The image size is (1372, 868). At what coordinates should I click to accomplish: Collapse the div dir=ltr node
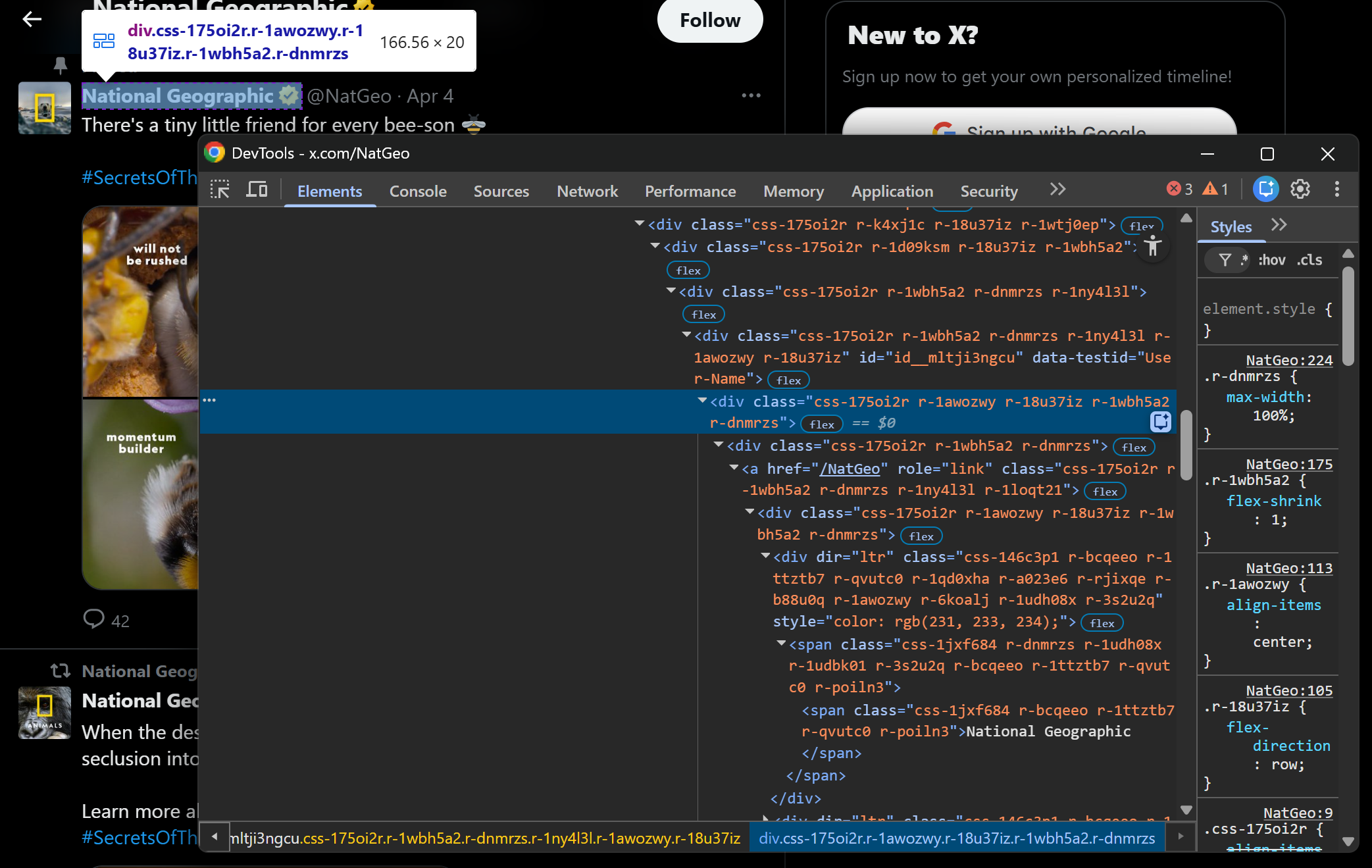765,556
